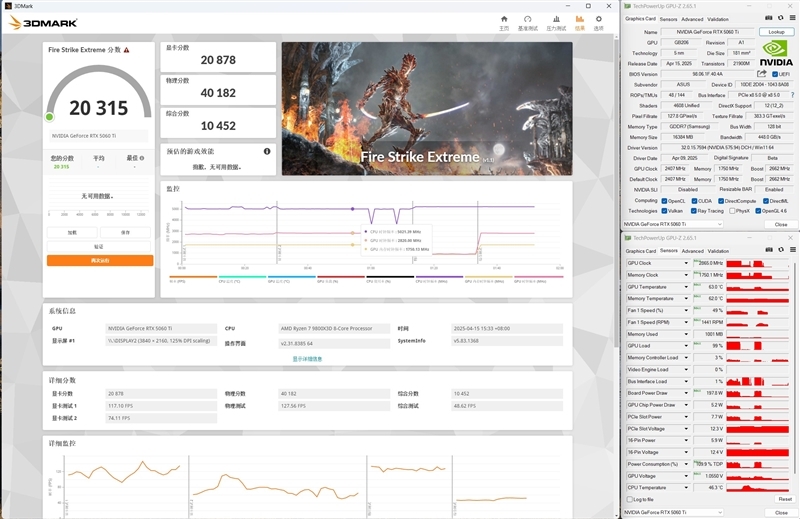
Task: Click the GPU Load red sensor graph
Action: click(x=757, y=346)
